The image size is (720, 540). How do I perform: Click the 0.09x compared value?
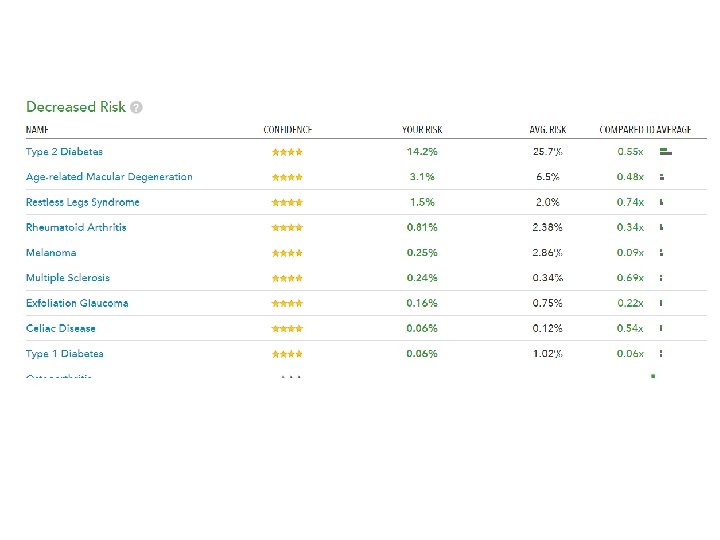[x=630, y=253]
